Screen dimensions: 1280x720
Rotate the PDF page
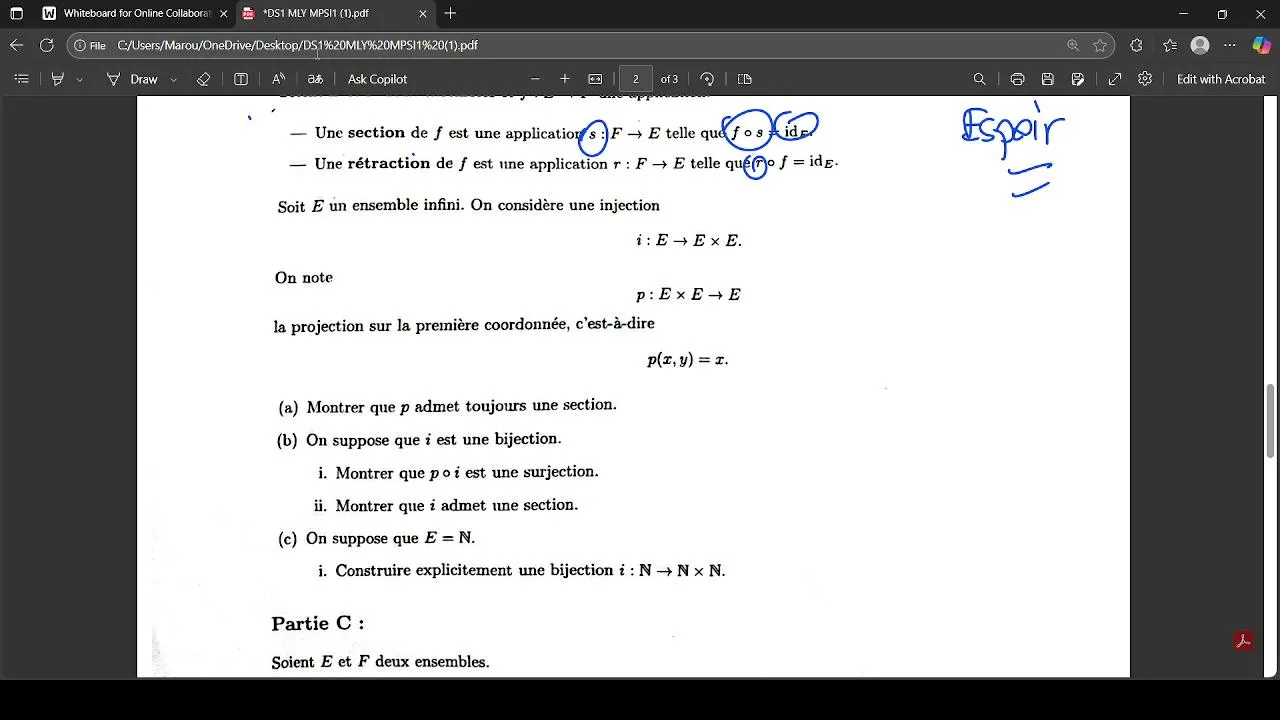(707, 79)
